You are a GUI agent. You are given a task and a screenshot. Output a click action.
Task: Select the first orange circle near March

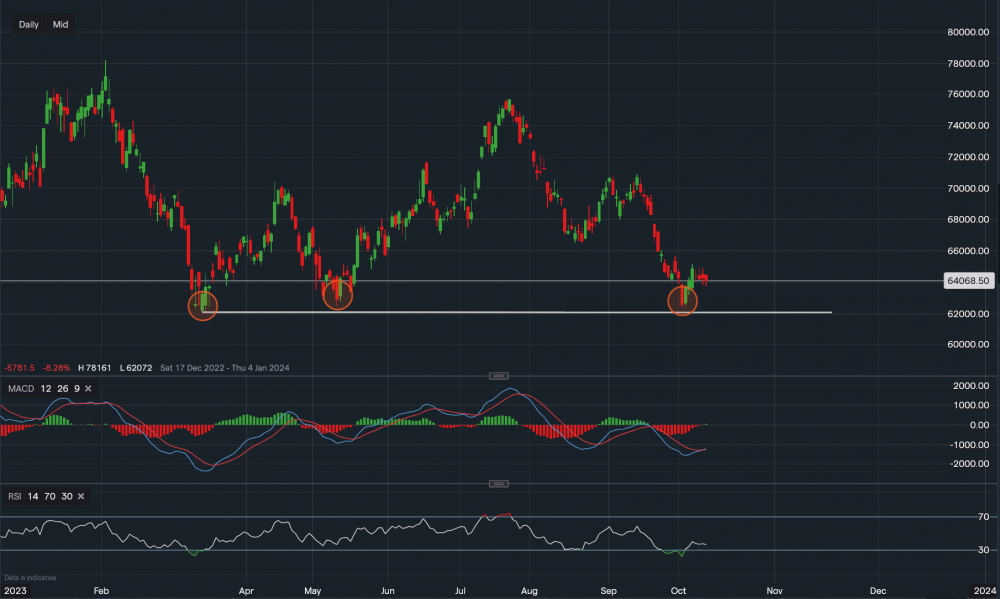click(x=202, y=305)
